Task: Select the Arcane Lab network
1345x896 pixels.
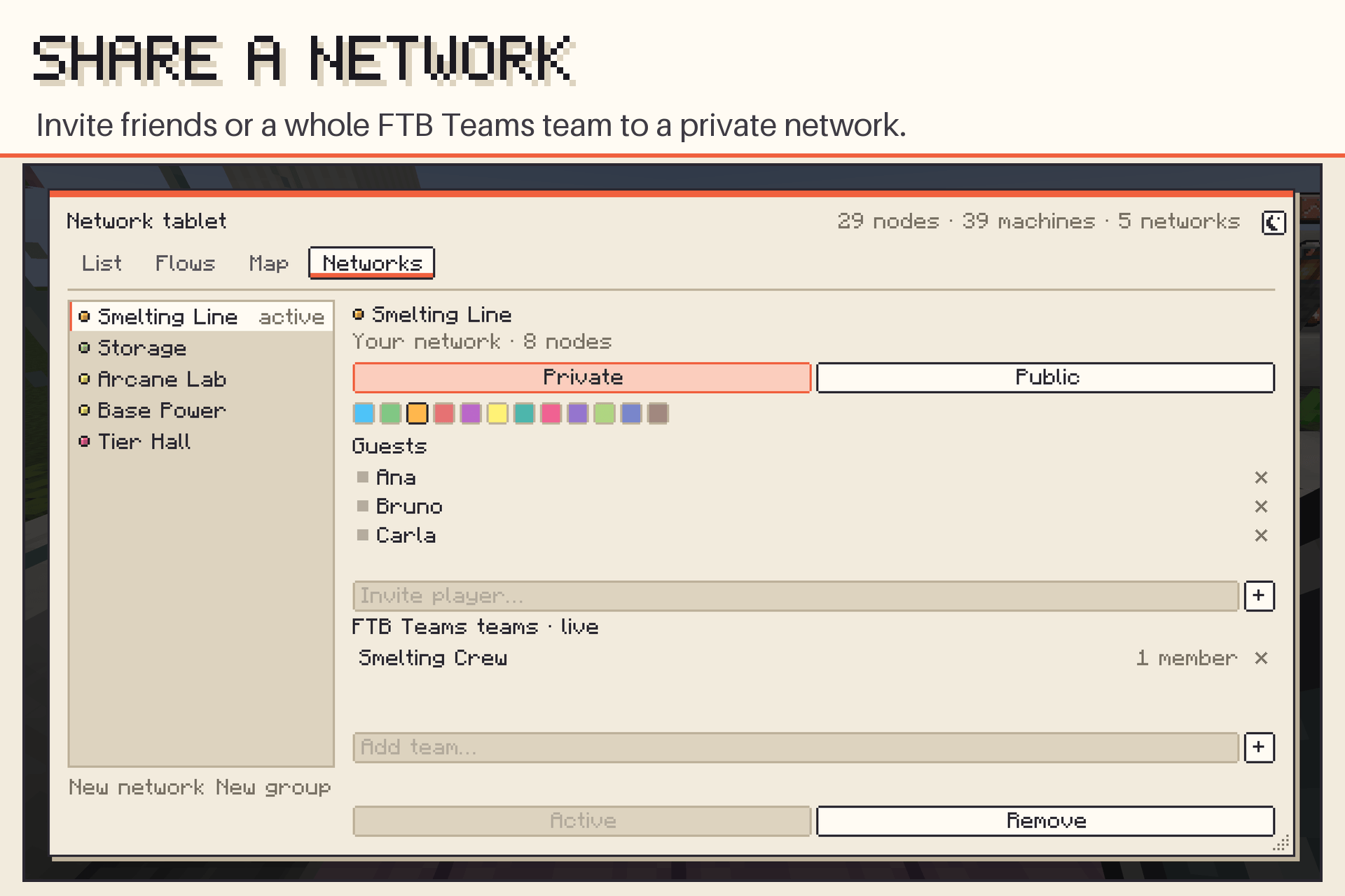Action: pos(202,380)
